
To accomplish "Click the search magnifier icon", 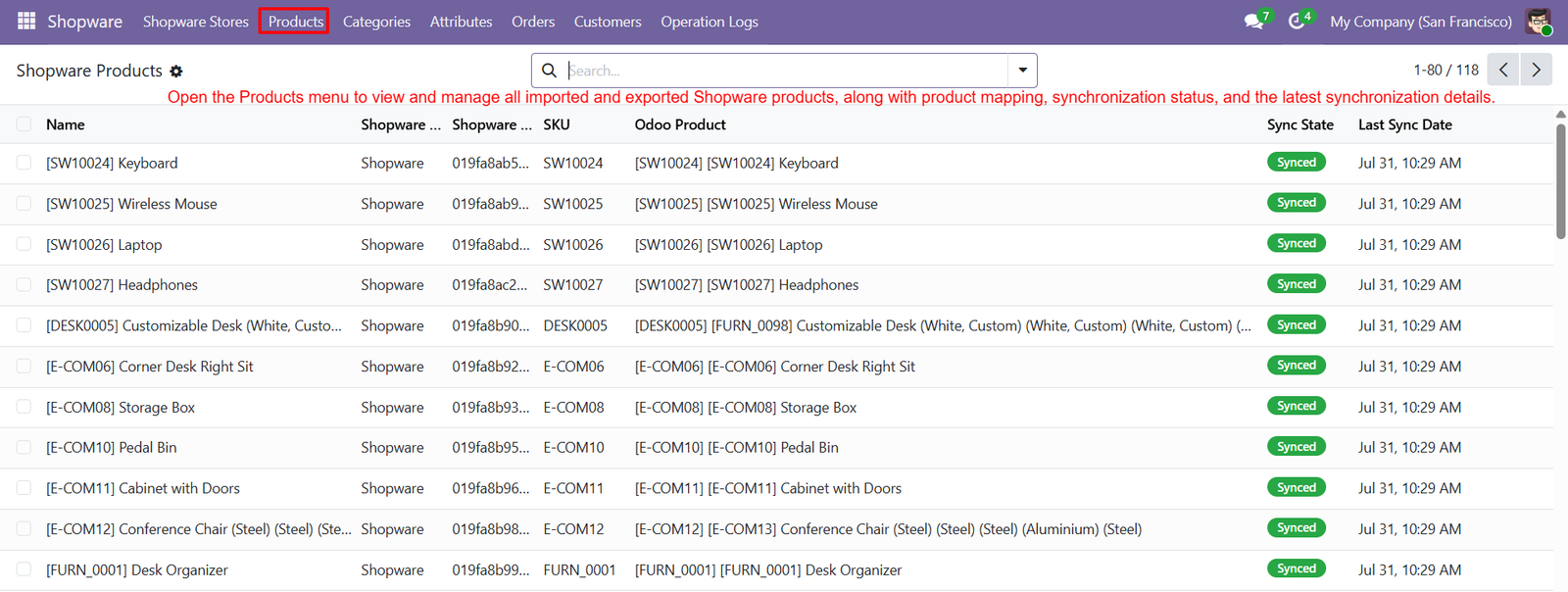I will tap(549, 71).
